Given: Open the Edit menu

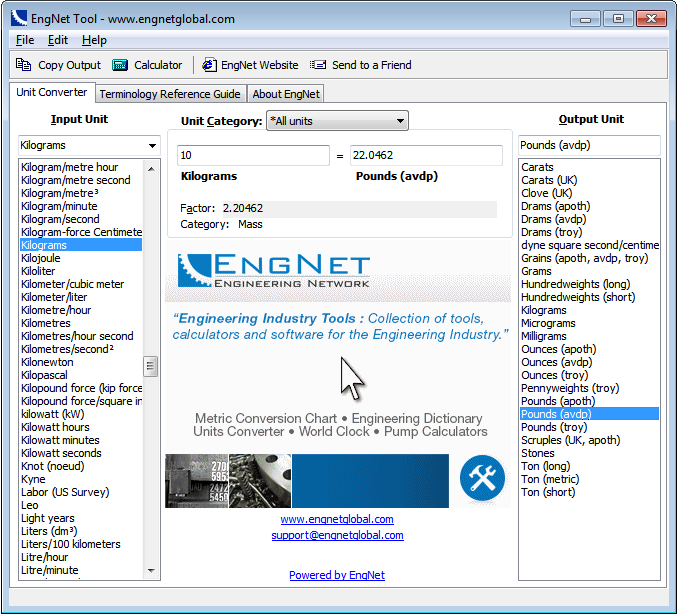Looking at the screenshot, I should click(58, 40).
